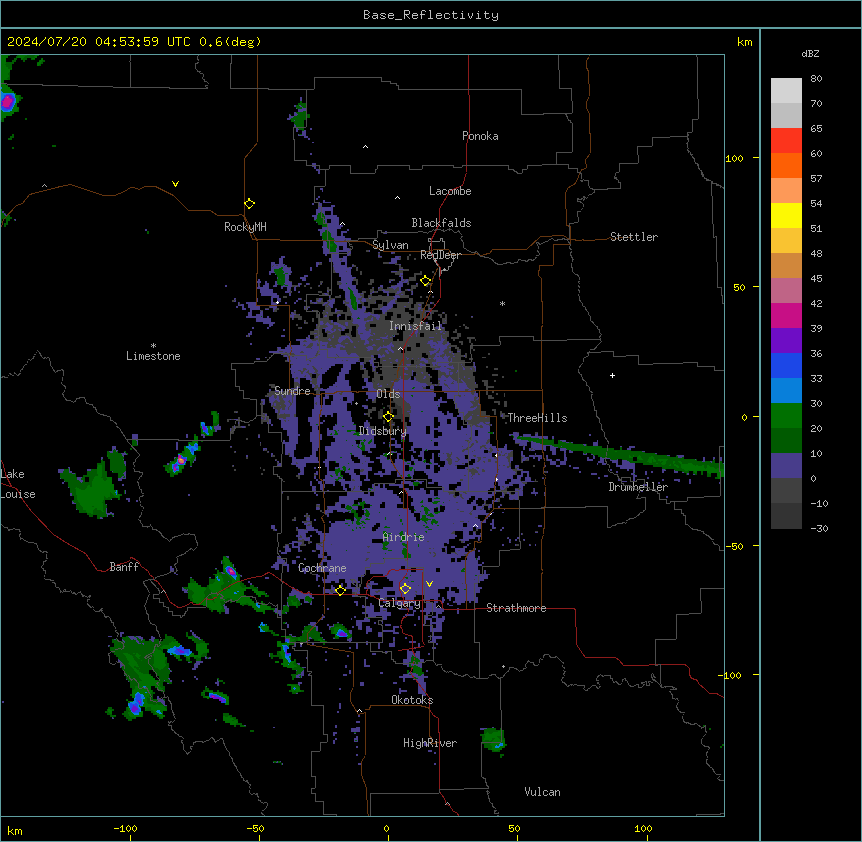862x842 pixels.
Task: Click the yellow V marker east of Calgary's diamond
Action: tap(429, 584)
